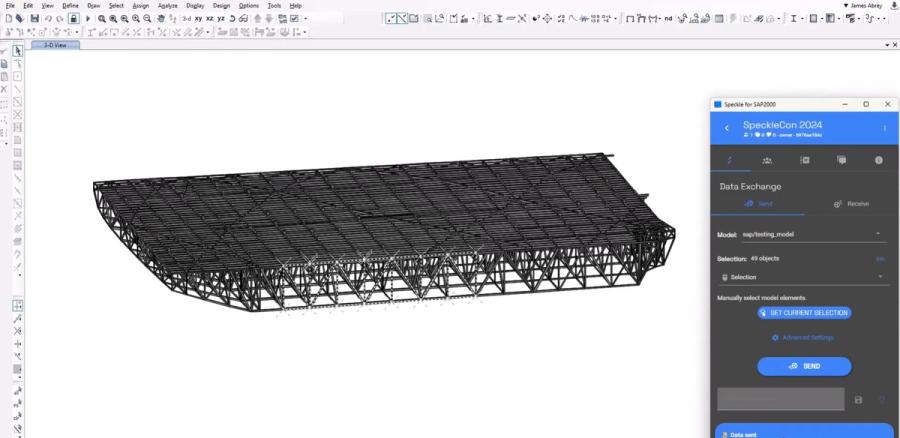Toggle the Send mode in Data Exchange
Image resolution: width=900 pixels, height=438 pixels.
[758, 204]
